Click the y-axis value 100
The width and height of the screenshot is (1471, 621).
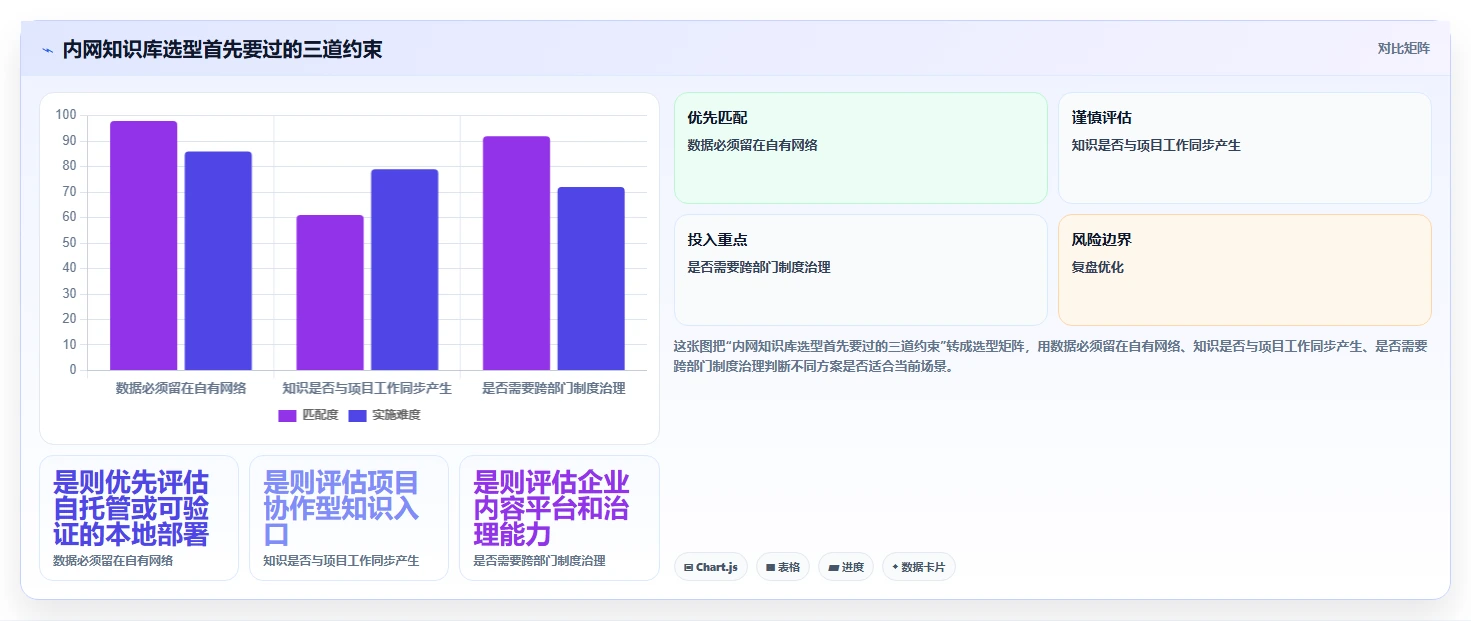point(66,115)
